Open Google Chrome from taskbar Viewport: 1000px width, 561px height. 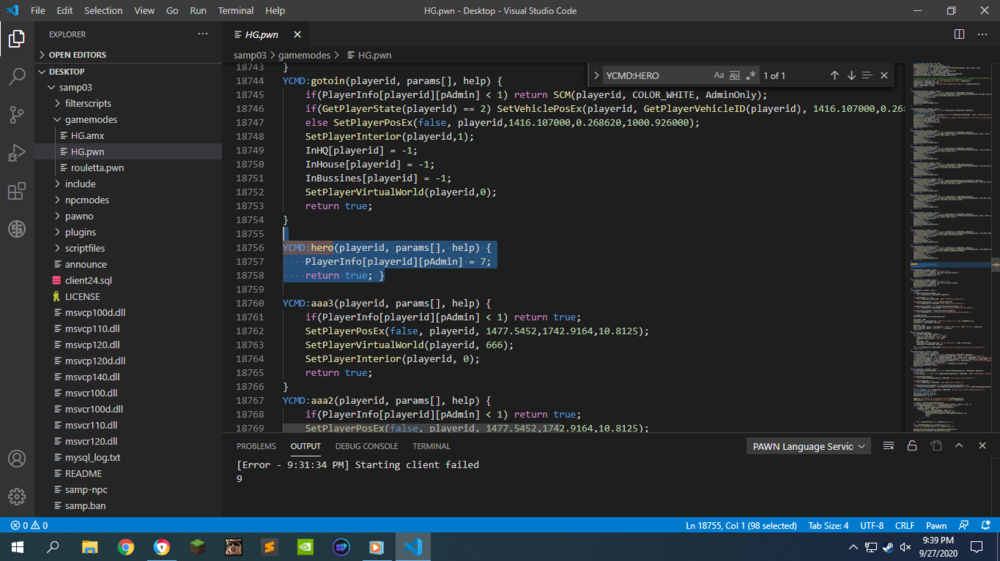point(126,547)
